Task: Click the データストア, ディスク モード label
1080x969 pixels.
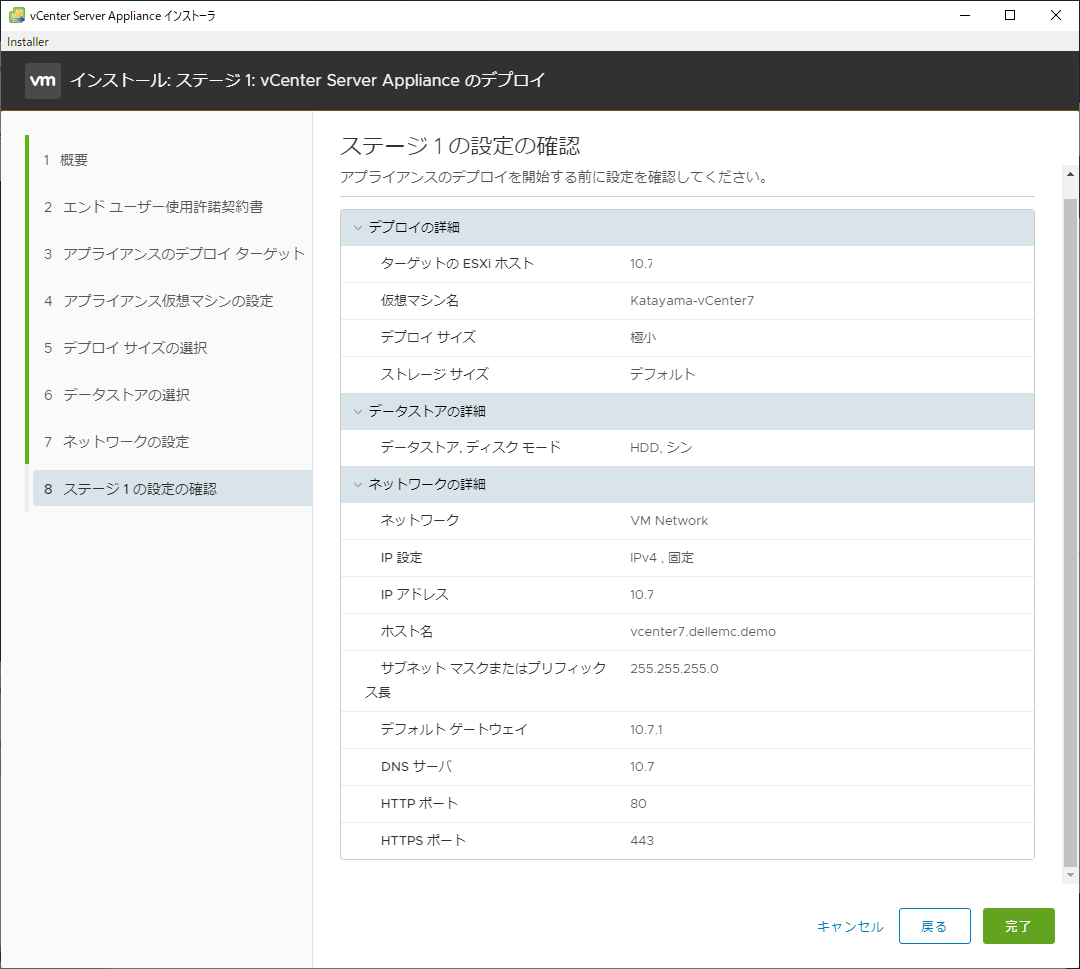Action: click(470, 448)
